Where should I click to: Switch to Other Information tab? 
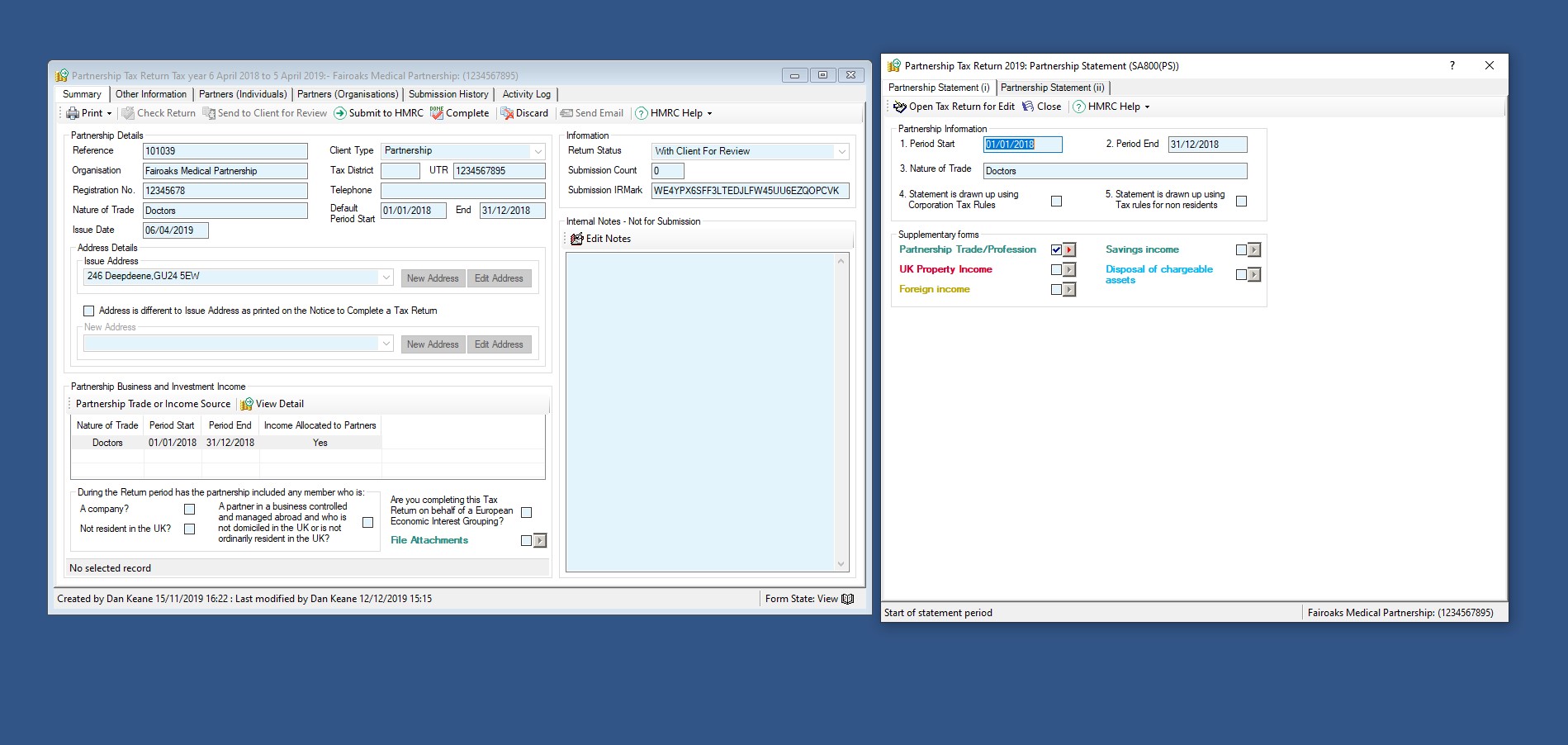[151, 94]
